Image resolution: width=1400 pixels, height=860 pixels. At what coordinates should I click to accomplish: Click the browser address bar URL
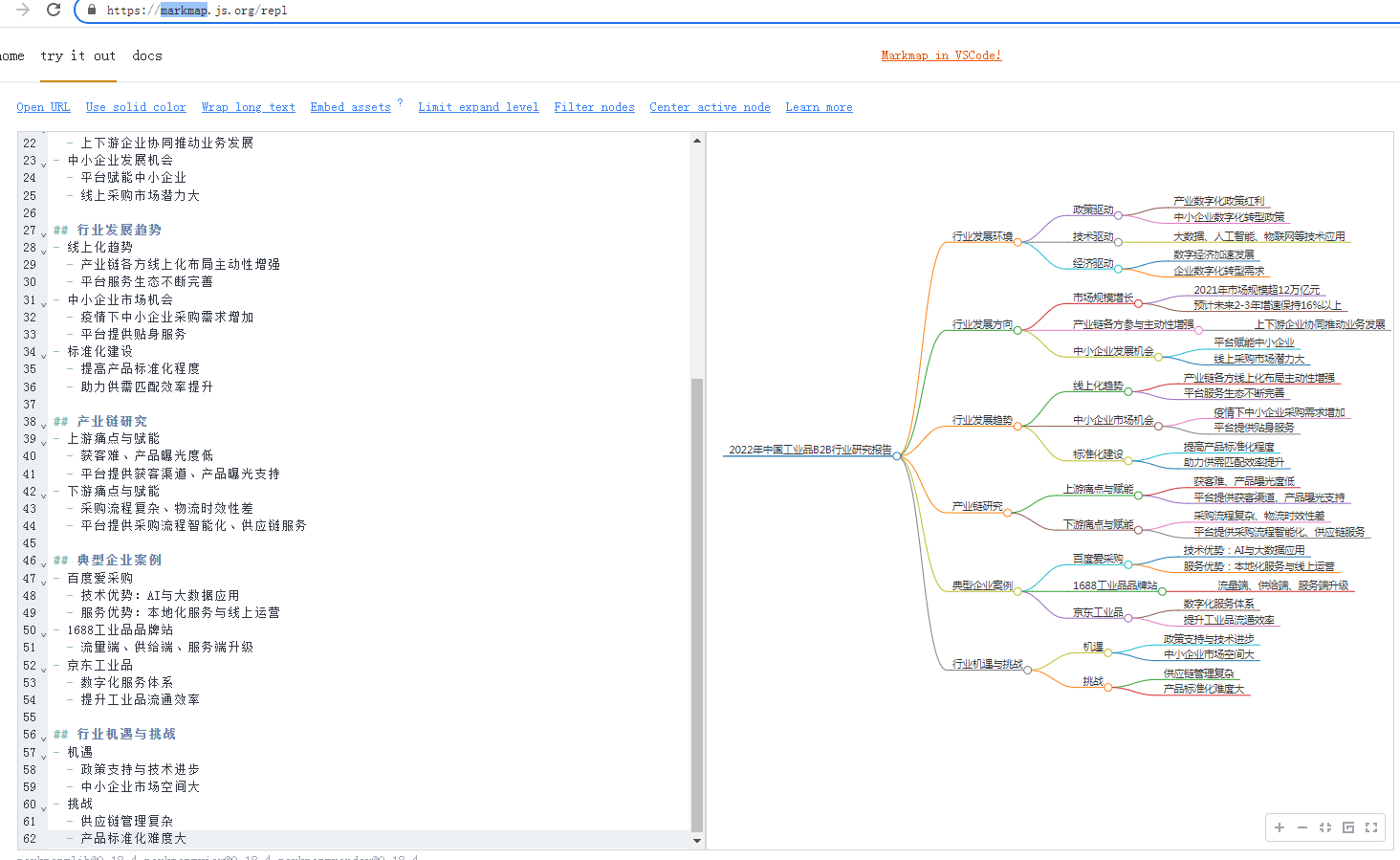click(x=197, y=11)
